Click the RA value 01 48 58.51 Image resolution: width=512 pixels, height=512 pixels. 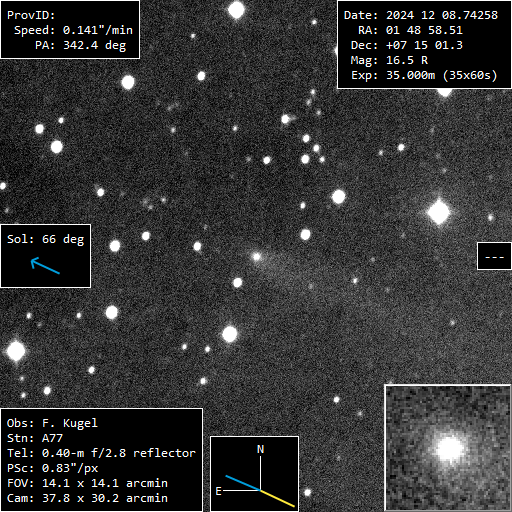coord(424,30)
